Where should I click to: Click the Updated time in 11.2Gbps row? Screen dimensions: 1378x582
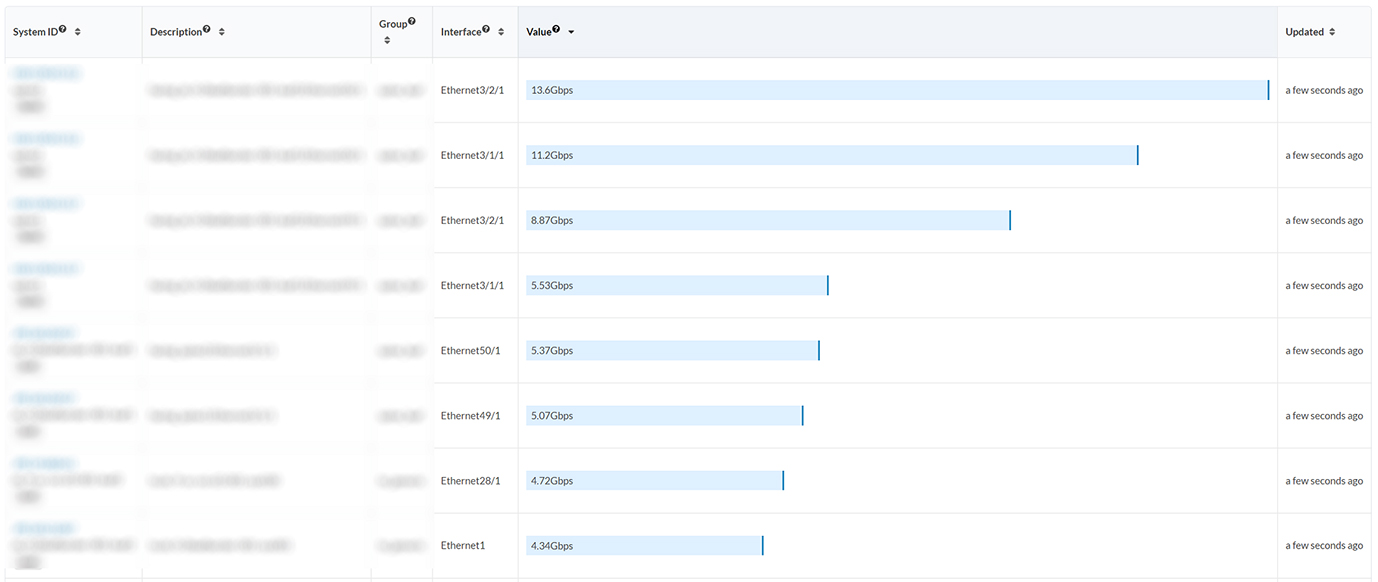click(x=1324, y=156)
